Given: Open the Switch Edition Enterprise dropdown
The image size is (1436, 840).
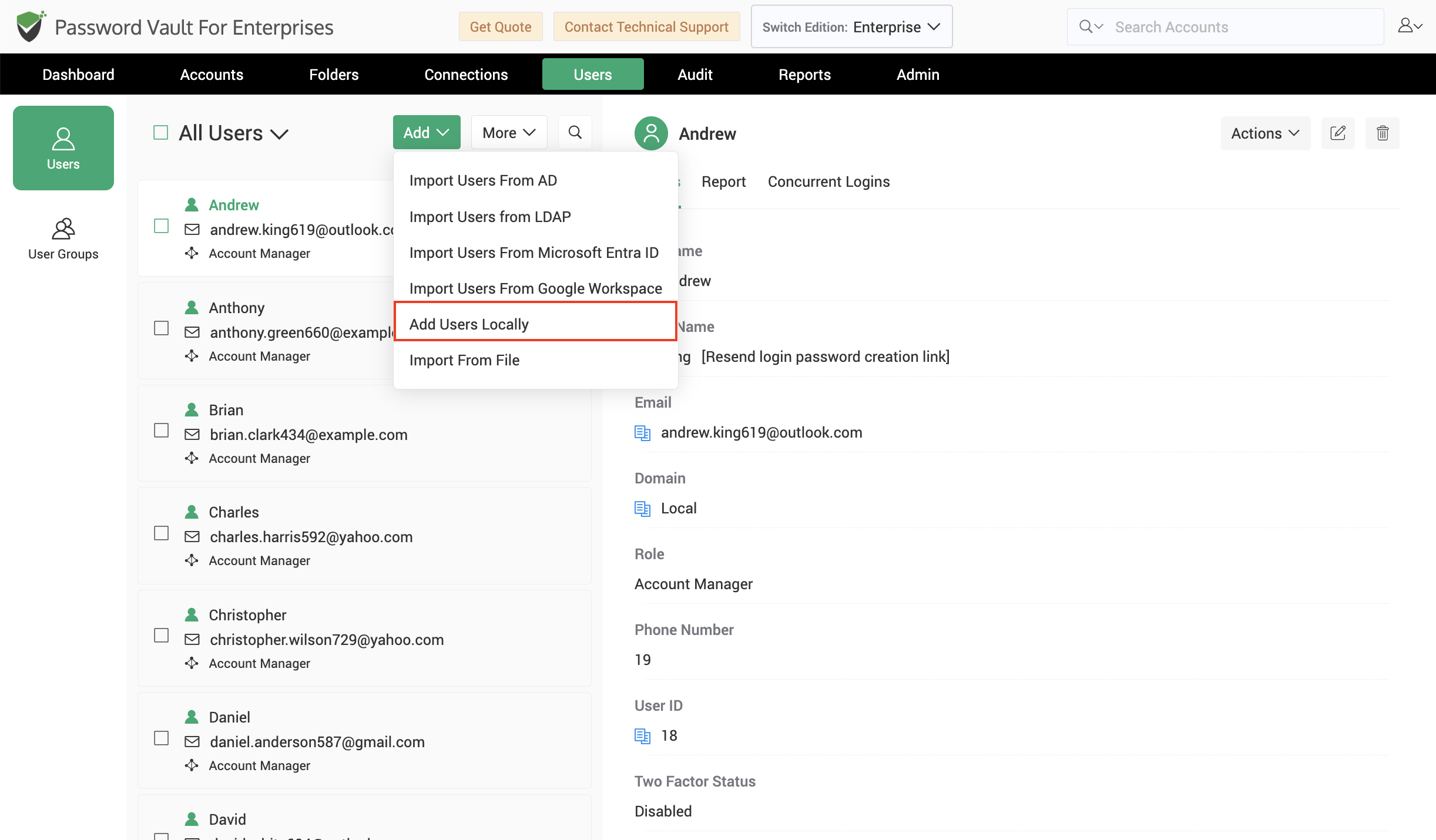Looking at the screenshot, I should 852,26.
